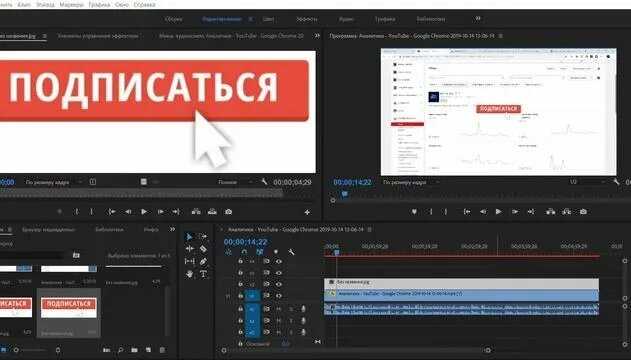Image resolution: width=631 pixels, height=360 pixels.
Task: Solo audio track A1
Action: (291, 309)
